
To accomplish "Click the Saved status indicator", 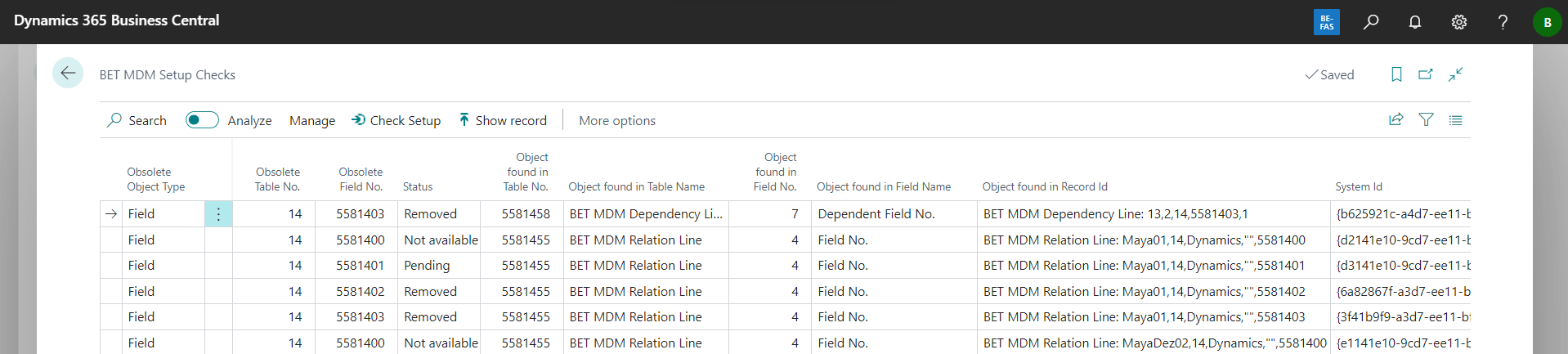I will point(1329,74).
